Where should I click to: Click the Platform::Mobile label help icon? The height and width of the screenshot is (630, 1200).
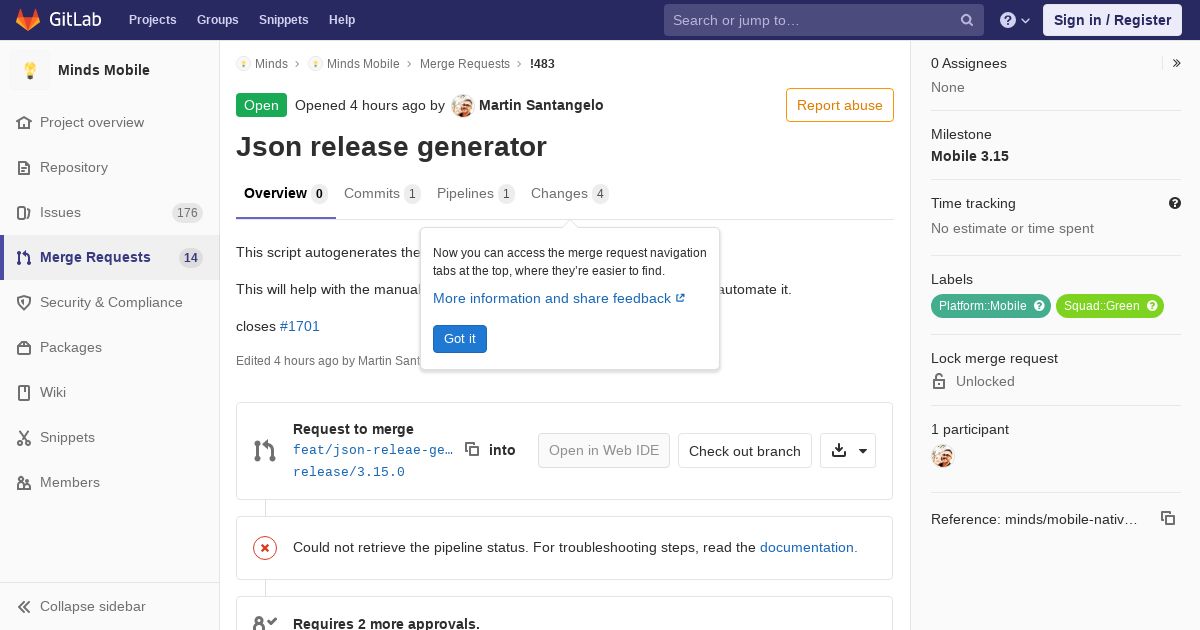(1039, 306)
